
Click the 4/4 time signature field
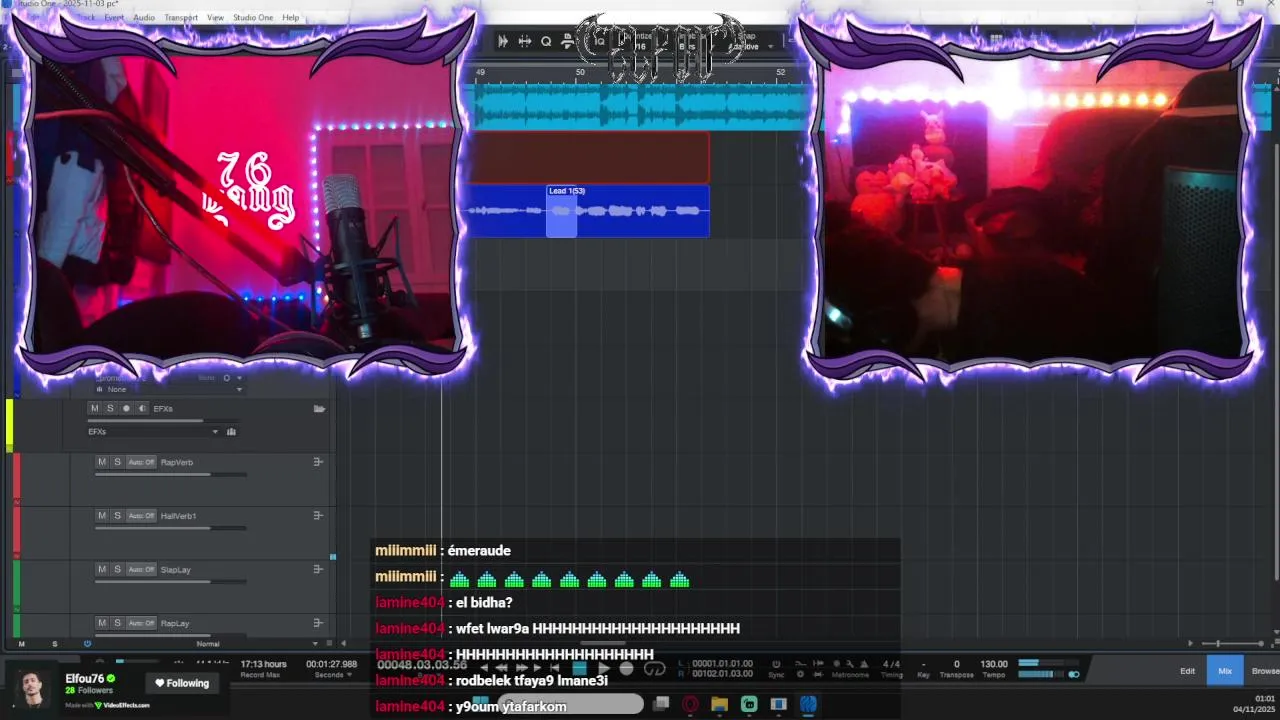click(x=891, y=664)
